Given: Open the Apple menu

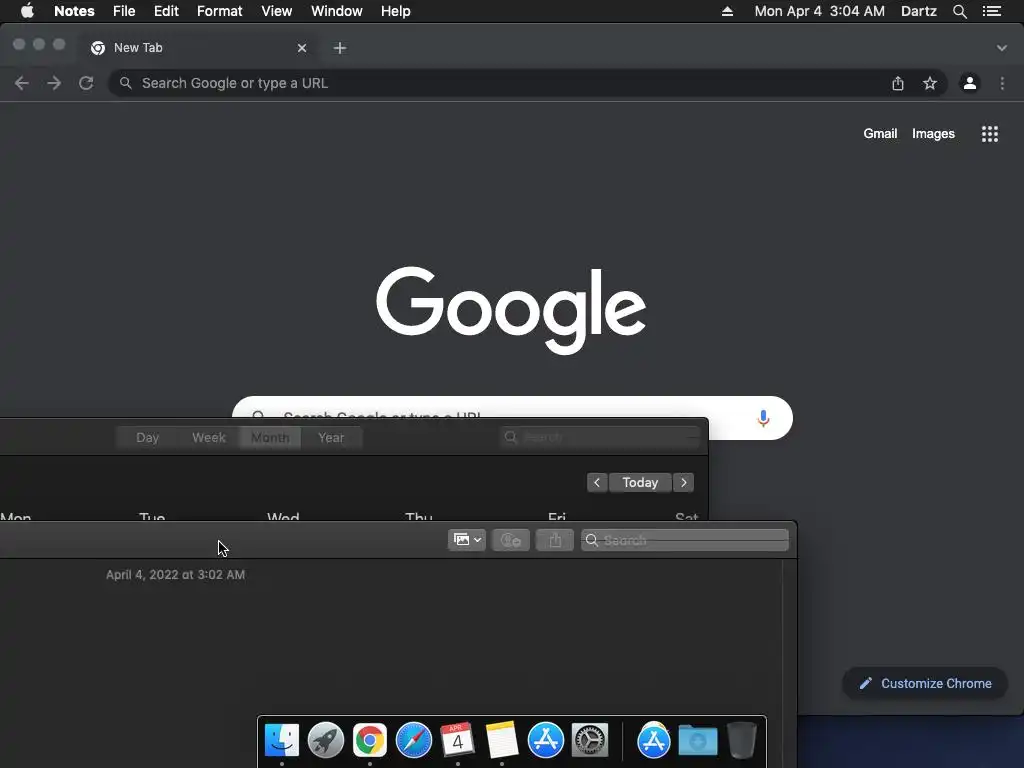Looking at the screenshot, I should coord(27,11).
